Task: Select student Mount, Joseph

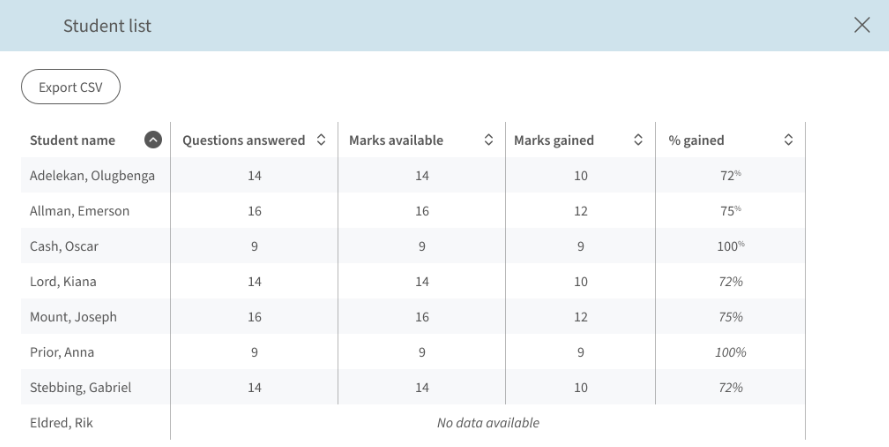Action: coord(73,317)
